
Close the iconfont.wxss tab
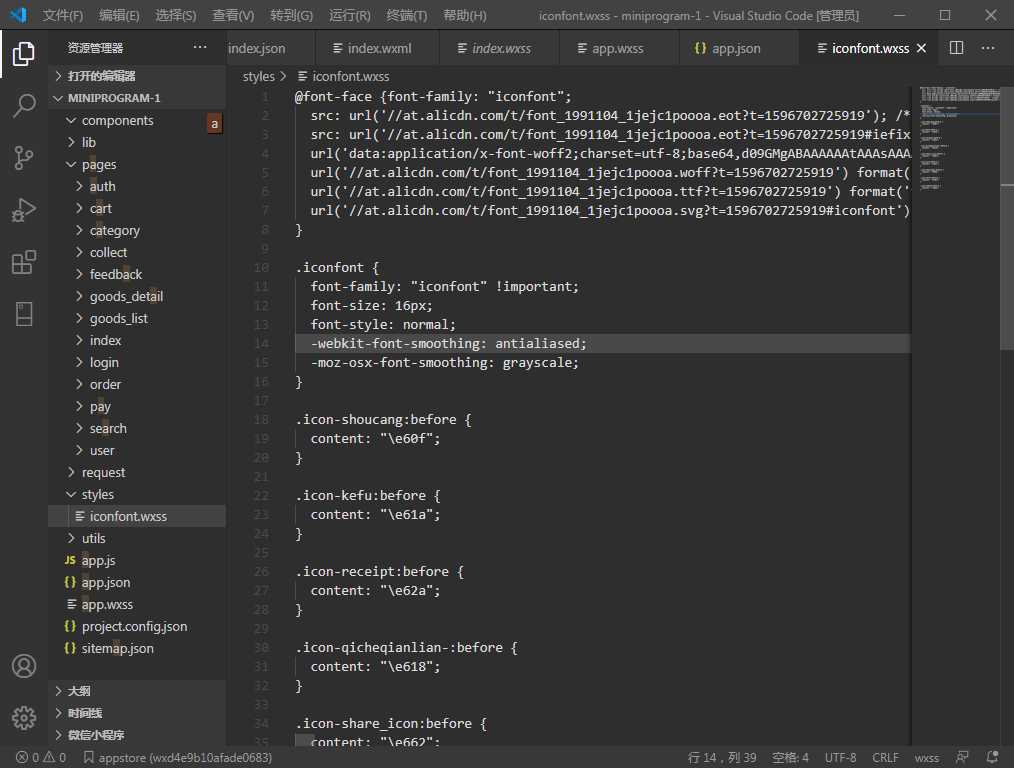click(x=922, y=48)
